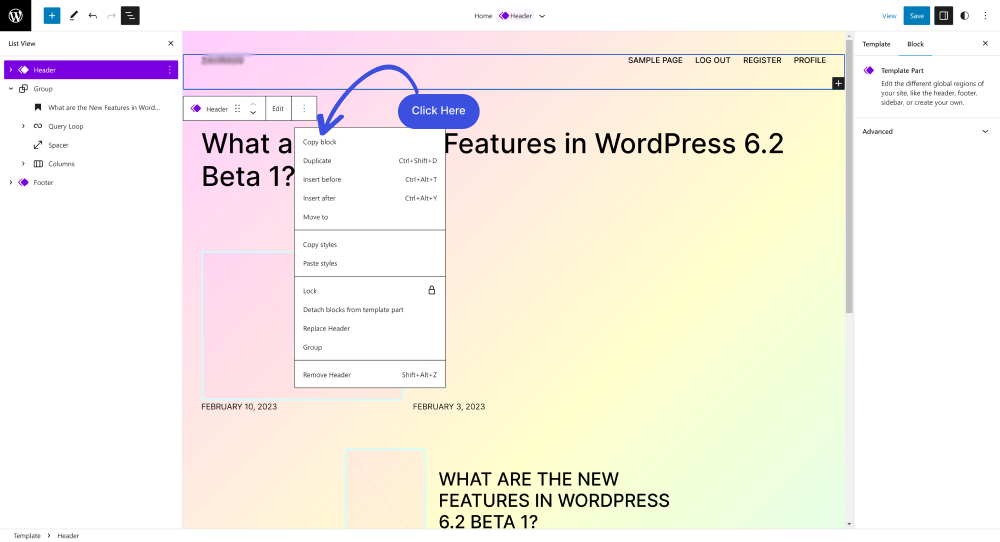Click the View link
This screenshot has height=542, width=1000.
pos(889,16)
